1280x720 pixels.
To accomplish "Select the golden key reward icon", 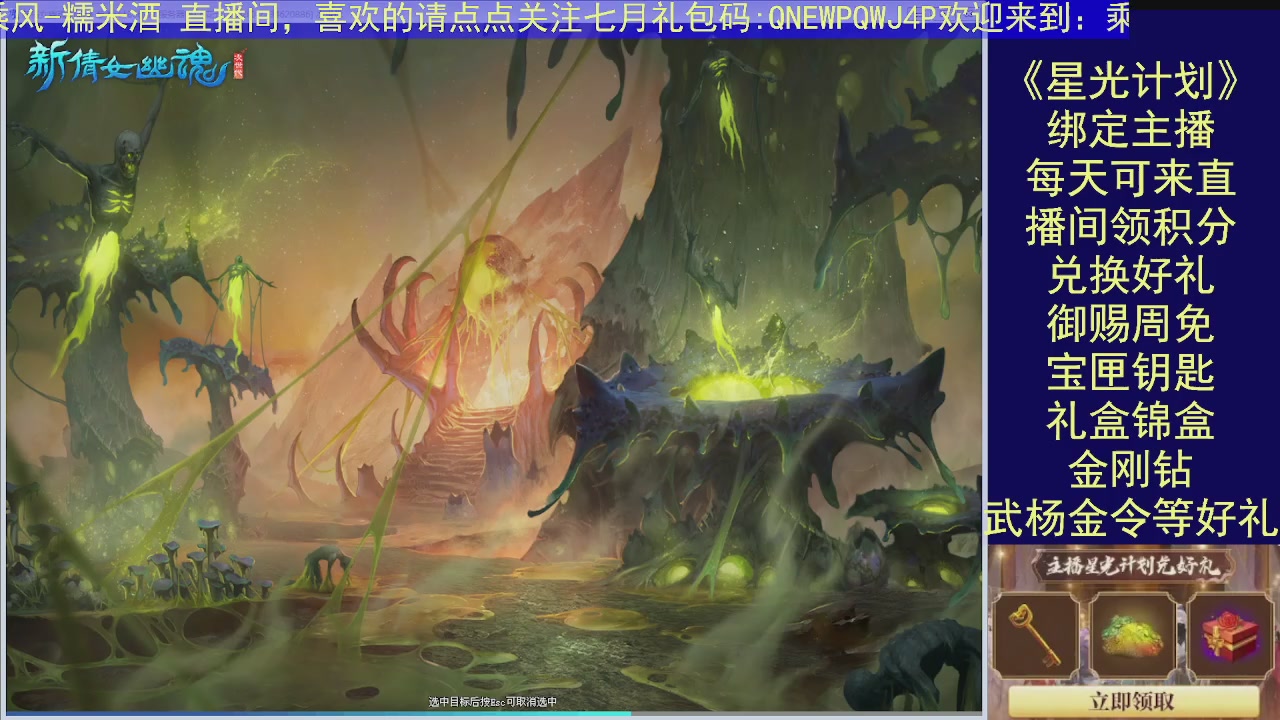I will click(x=1034, y=634).
